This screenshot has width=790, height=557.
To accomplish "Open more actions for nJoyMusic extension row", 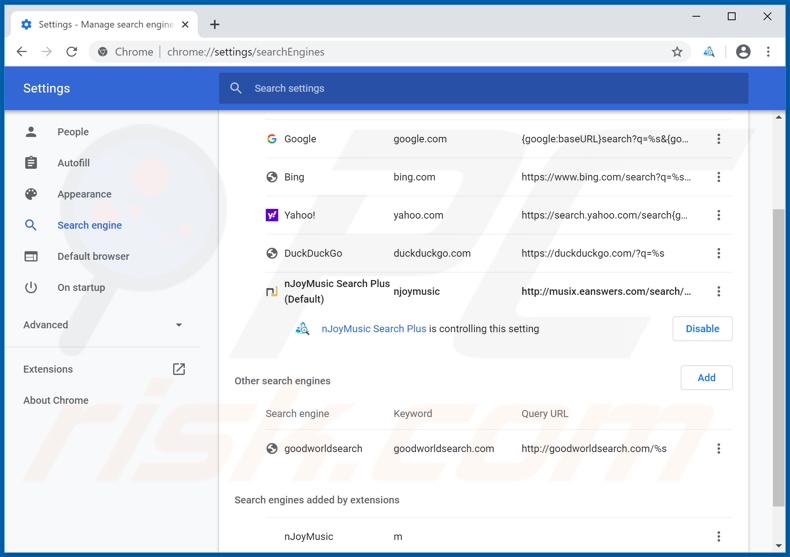I will coord(718,536).
